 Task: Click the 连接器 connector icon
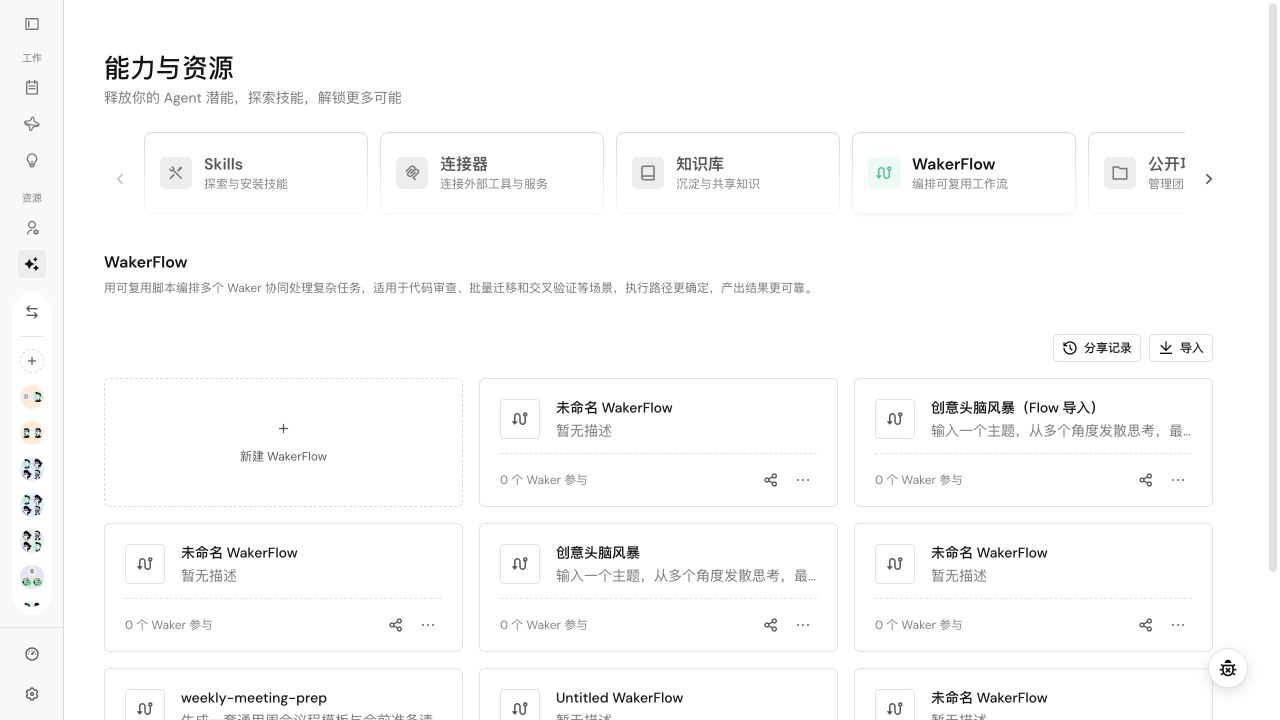(x=412, y=173)
